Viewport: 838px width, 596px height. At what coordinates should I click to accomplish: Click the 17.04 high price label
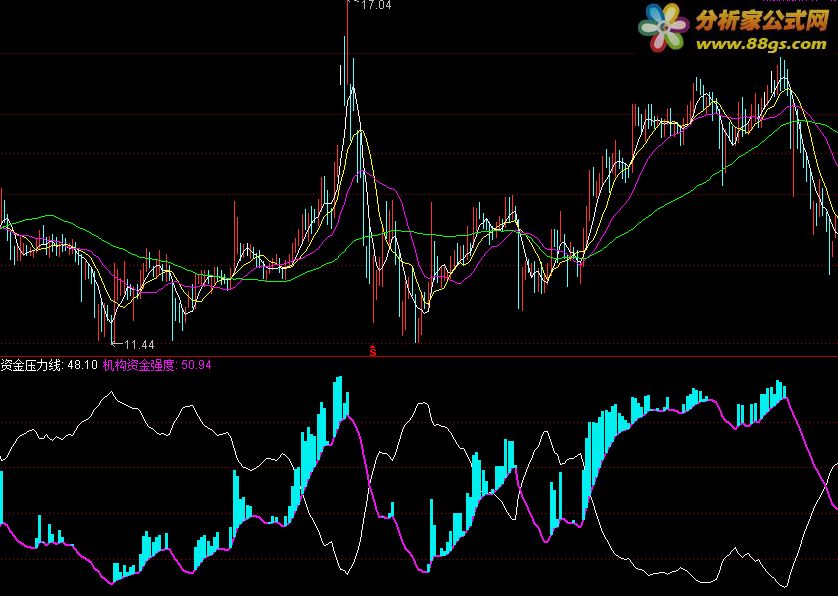pos(376,5)
